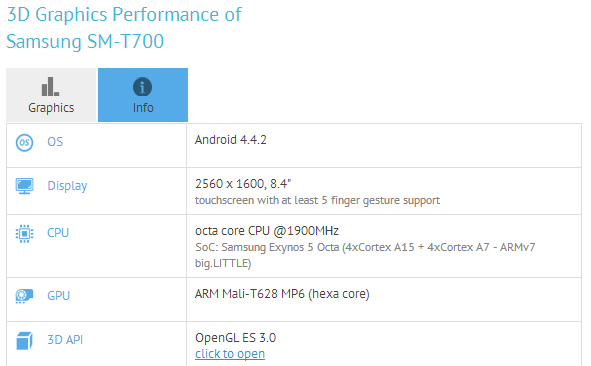591x366 pixels.
Task: Click the CPU label
Action: [58, 233]
